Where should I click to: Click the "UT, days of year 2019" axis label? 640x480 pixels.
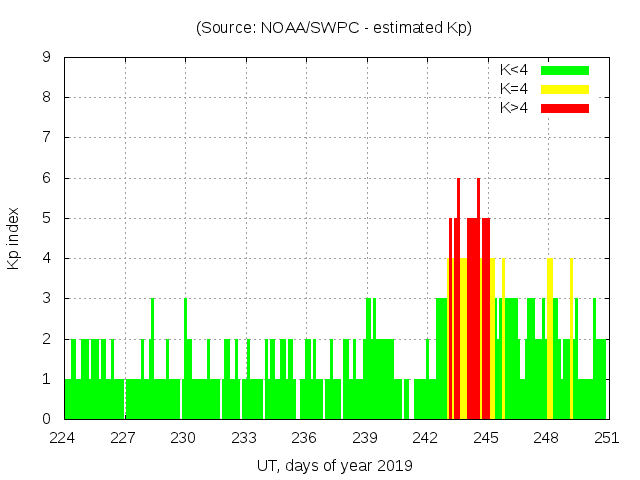pos(334,465)
